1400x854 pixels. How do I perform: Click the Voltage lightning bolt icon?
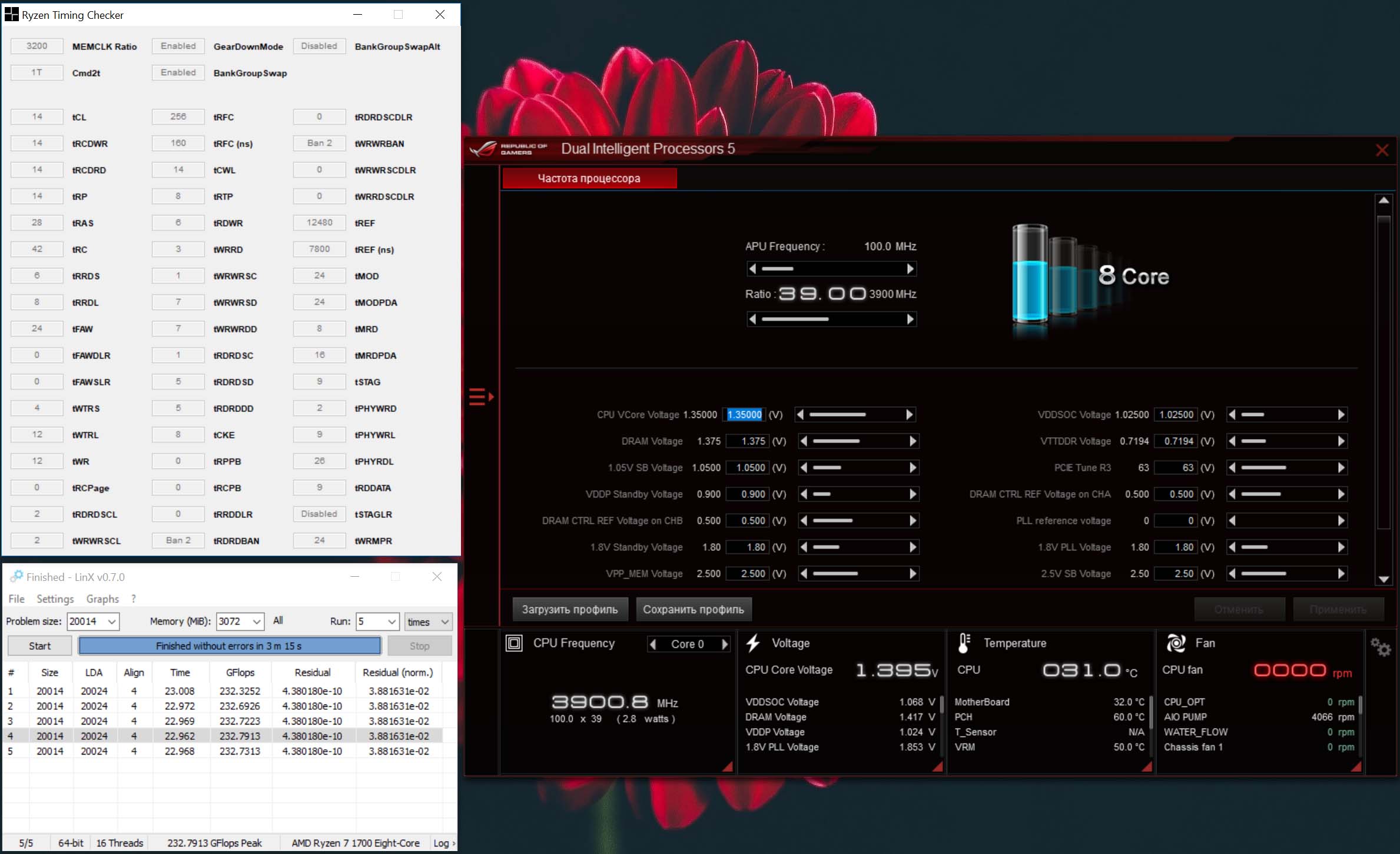click(753, 643)
